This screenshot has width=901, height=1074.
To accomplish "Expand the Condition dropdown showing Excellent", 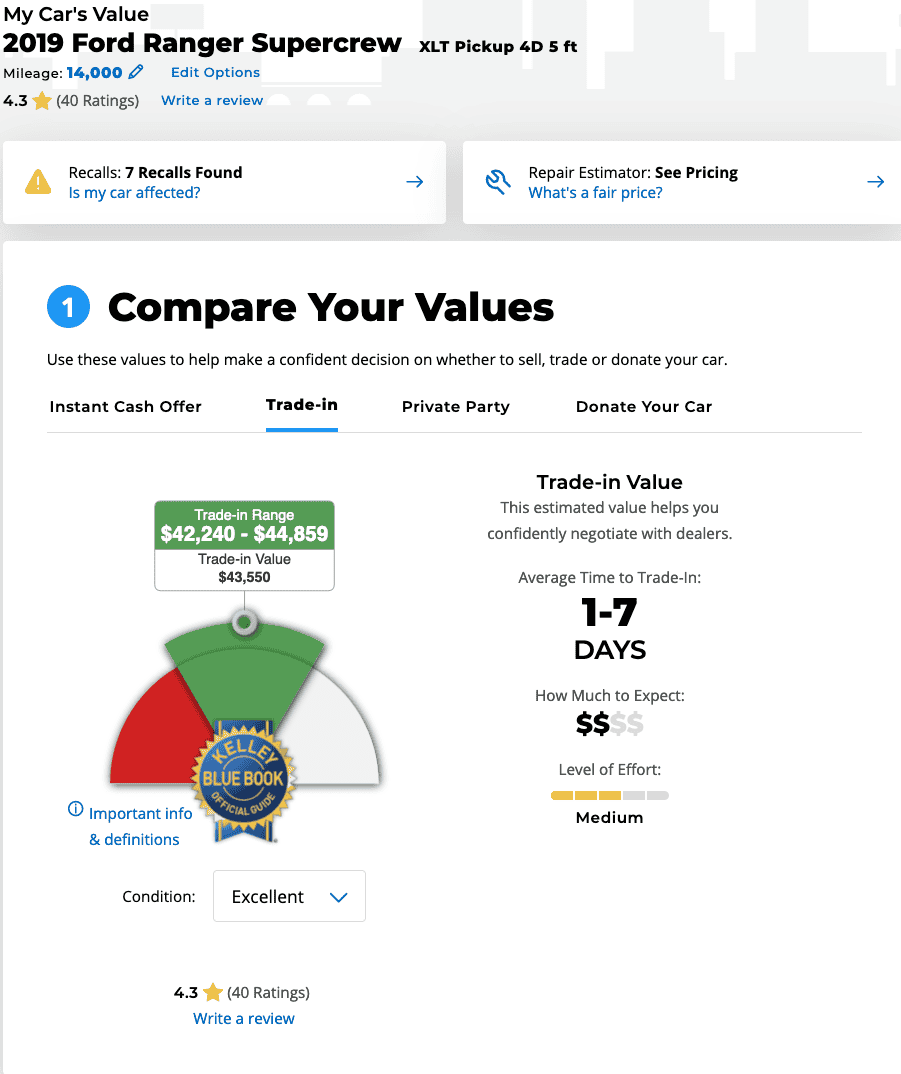I will 289,896.
